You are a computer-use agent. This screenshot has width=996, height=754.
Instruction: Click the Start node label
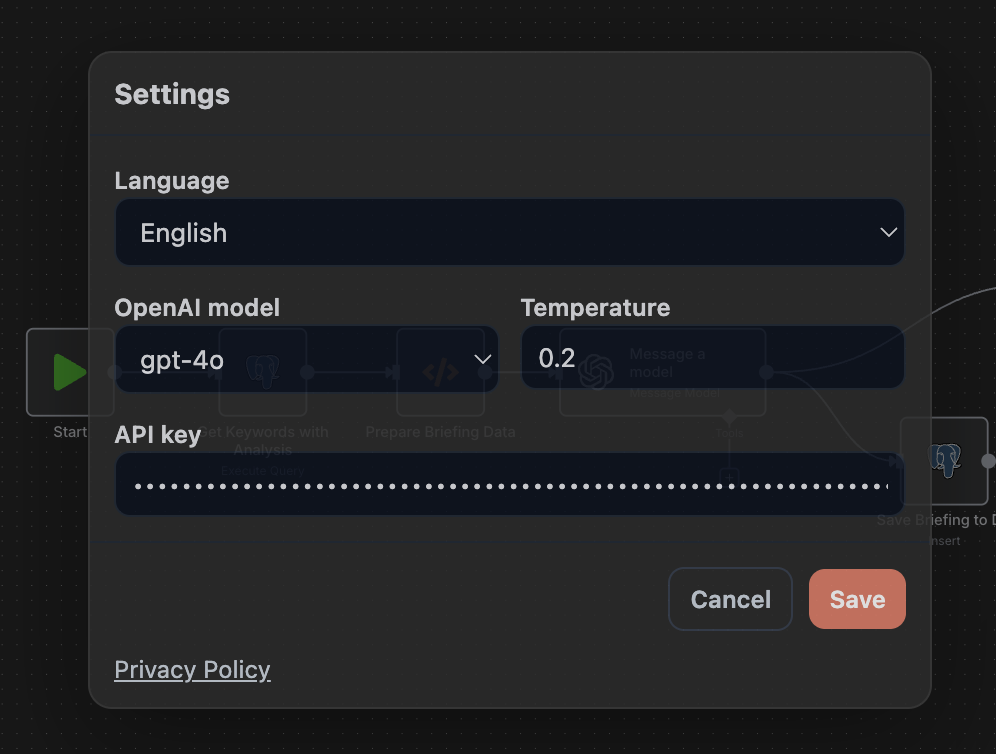[x=71, y=431]
